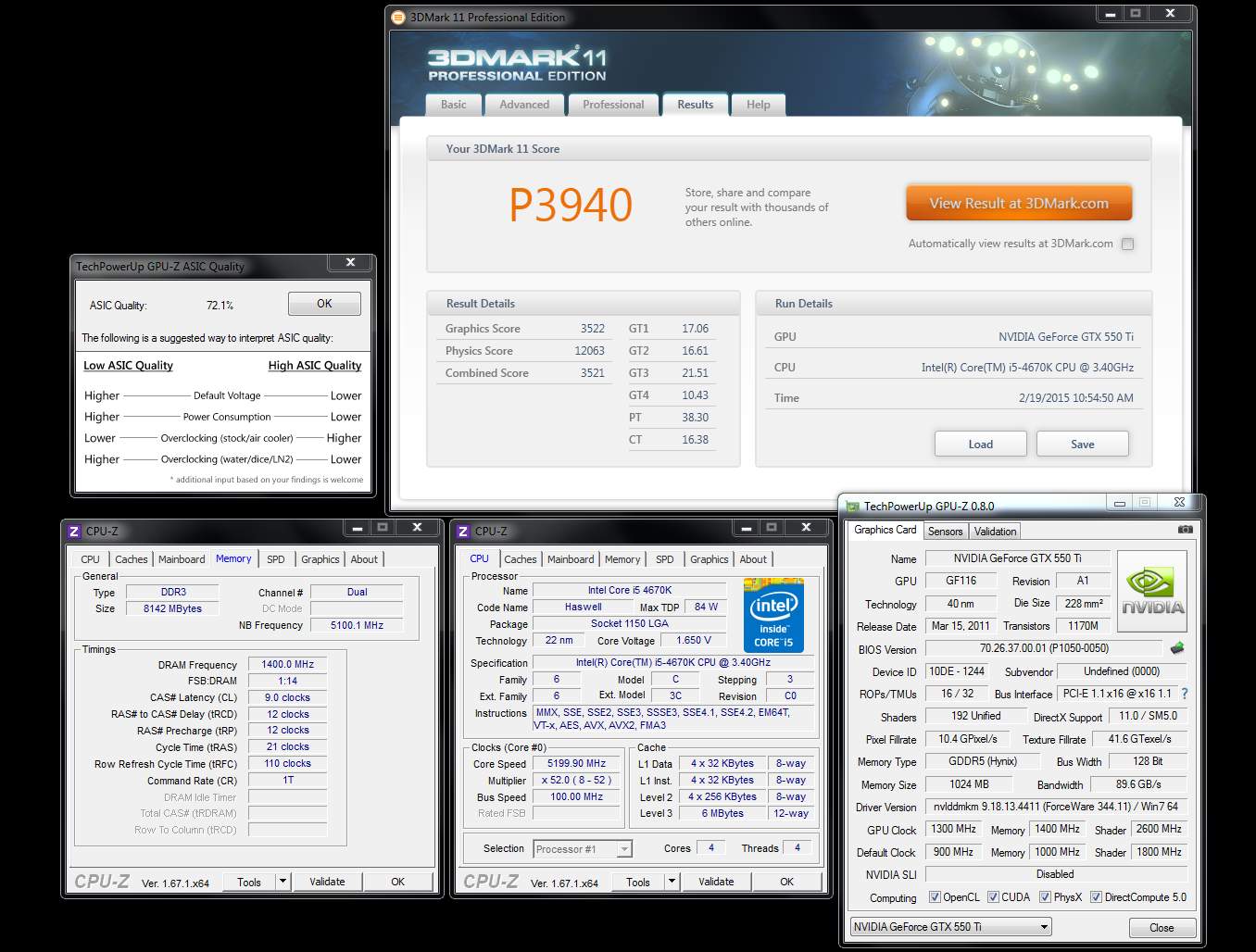Image resolution: width=1256 pixels, height=952 pixels.
Task: Click the GPU Clock value 1300 MHz
Action: click(x=953, y=829)
